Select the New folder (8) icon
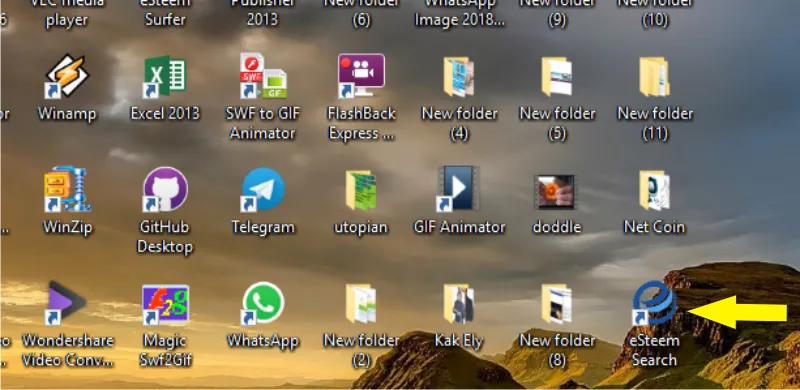Screen dimensions: 800x390 [557, 304]
